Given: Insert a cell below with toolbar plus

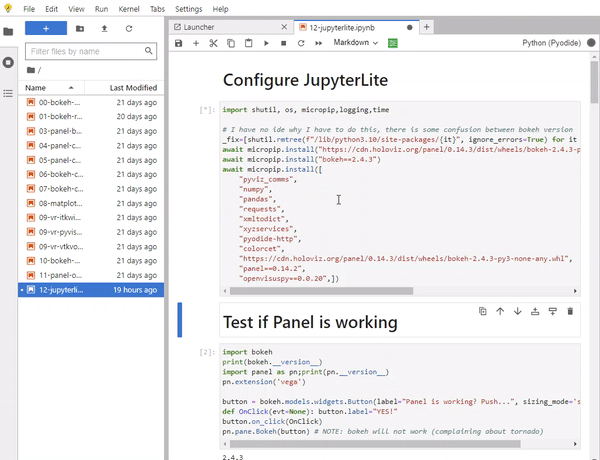Looking at the screenshot, I should 196,43.
